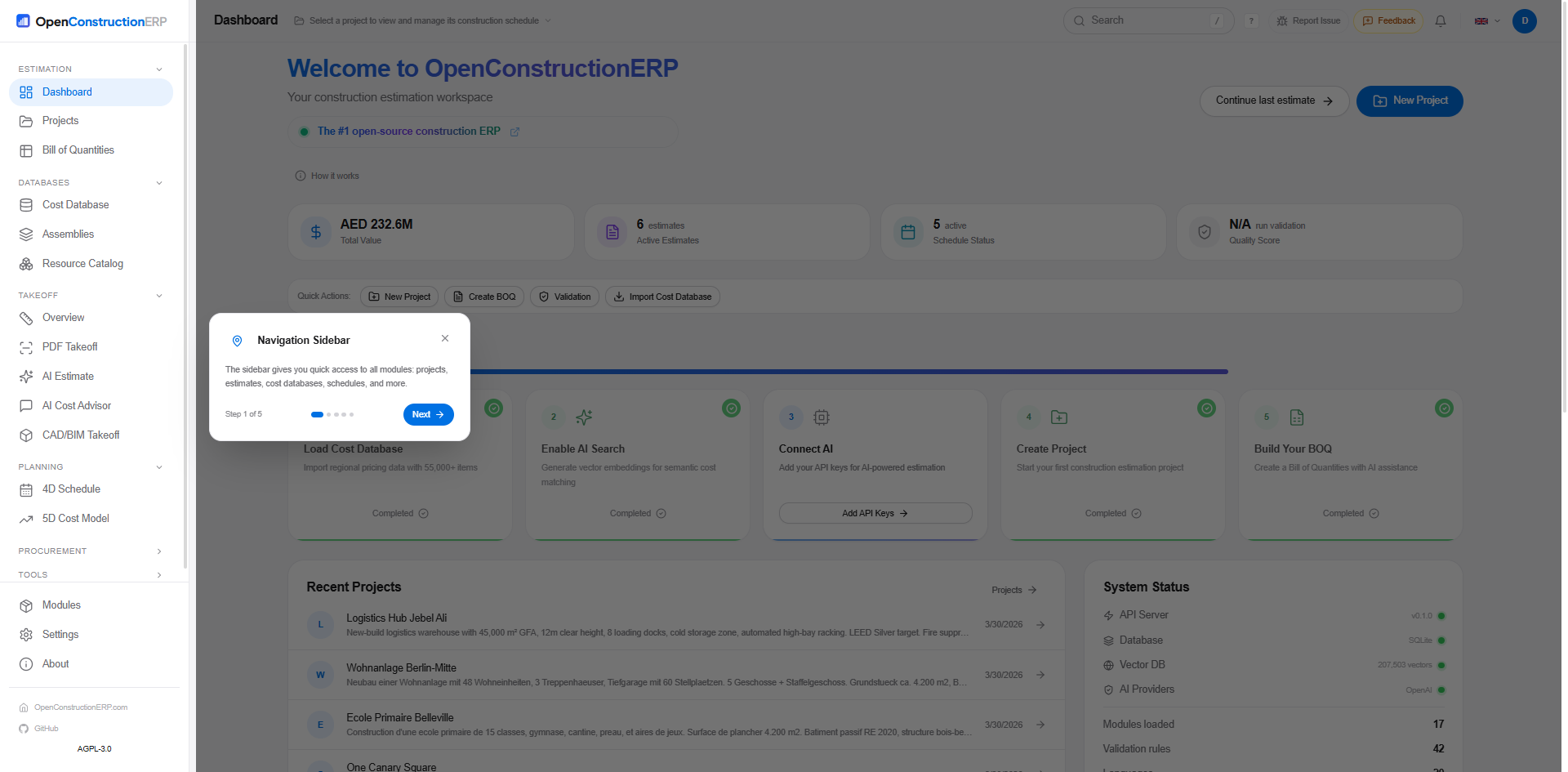Click the CAD/BIM Takeoff cube icon
Viewport: 1568px width, 772px height.
tap(26, 435)
